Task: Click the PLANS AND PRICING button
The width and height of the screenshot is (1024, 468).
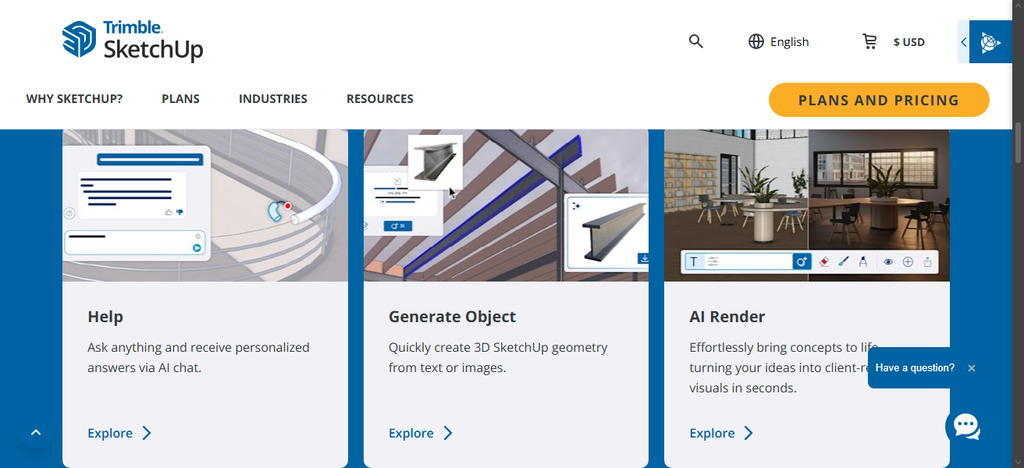Action: [x=879, y=100]
